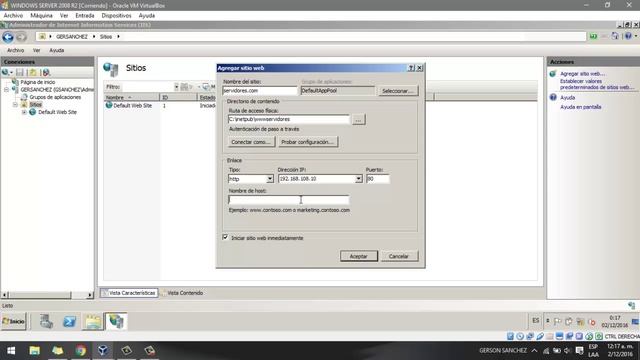
Task: Open PowerShell from guest taskbar
Action: [69, 322]
